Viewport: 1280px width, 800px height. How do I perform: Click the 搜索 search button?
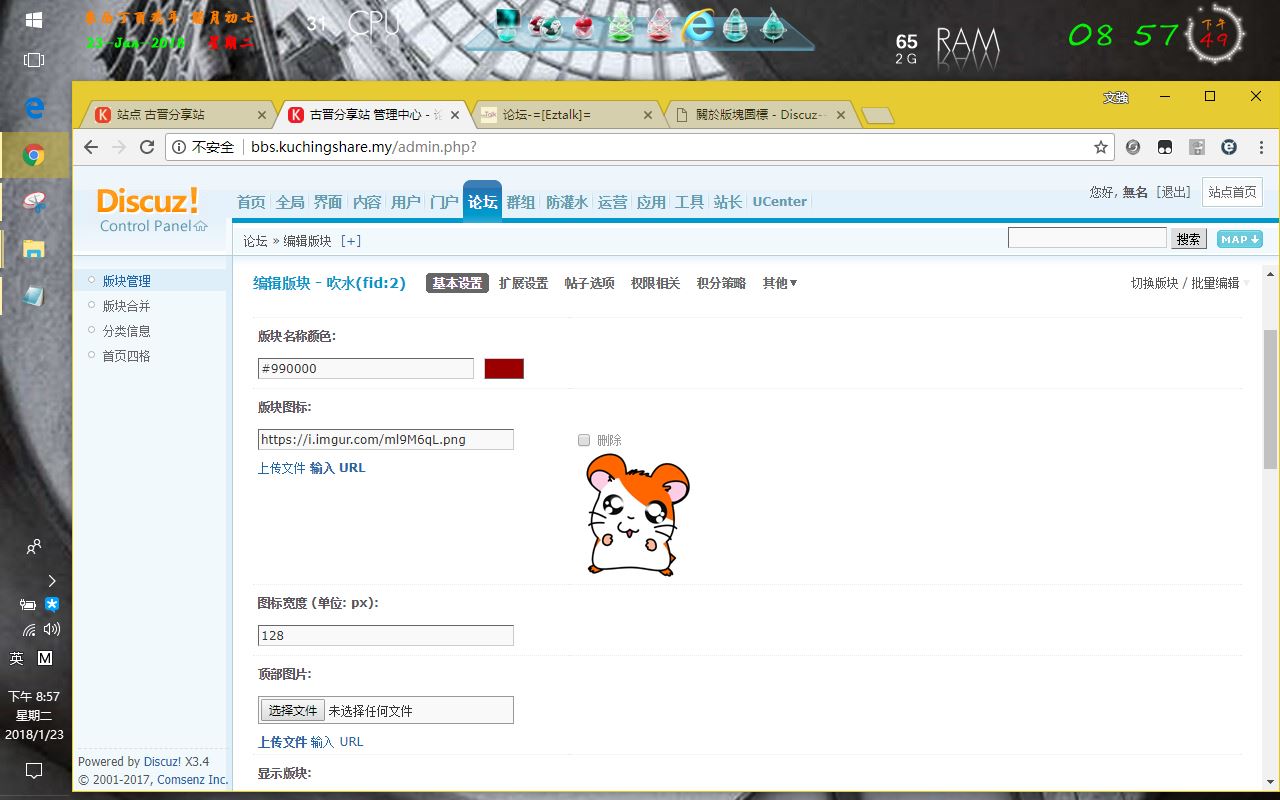pyautogui.click(x=1189, y=239)
